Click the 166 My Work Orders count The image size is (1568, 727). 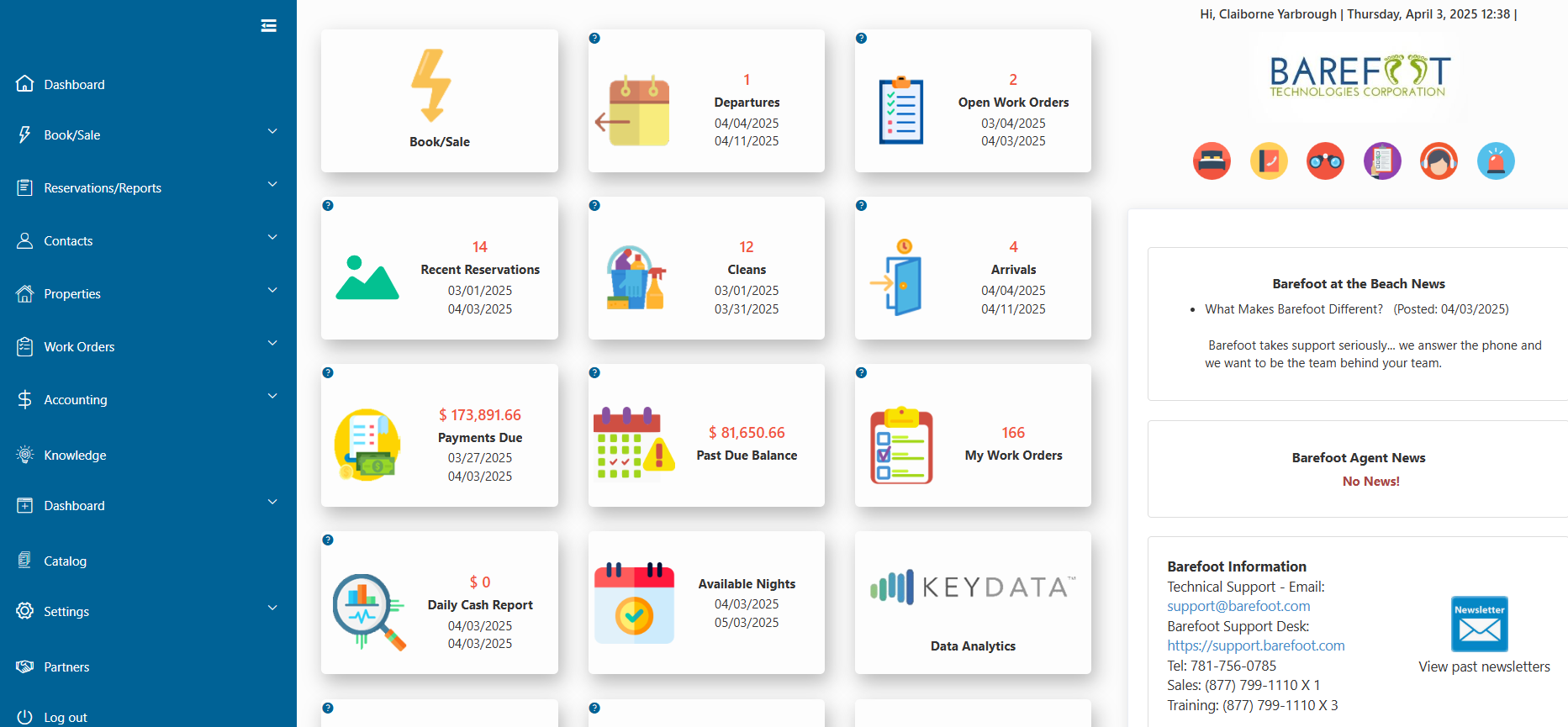[1013, 433]
